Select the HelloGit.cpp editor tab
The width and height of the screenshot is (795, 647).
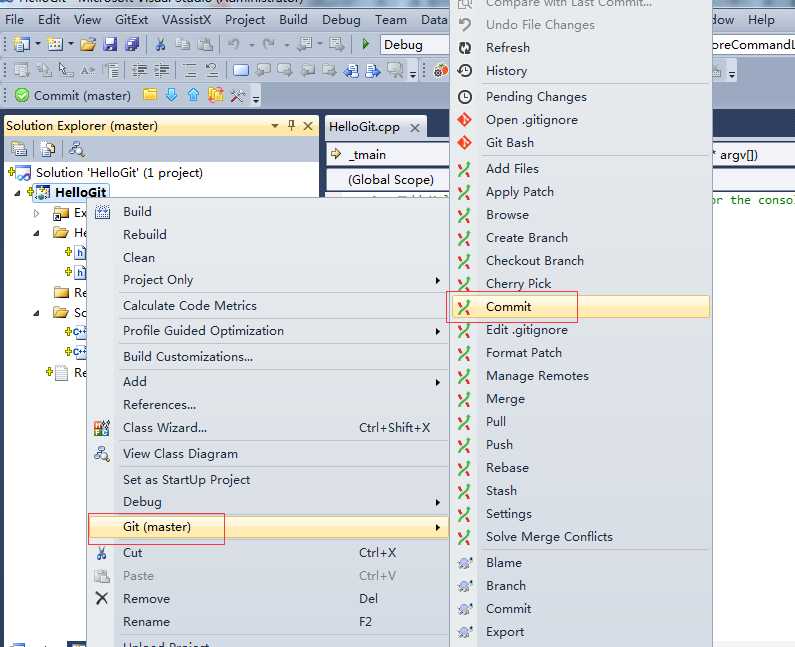click(x=364, y=127)
